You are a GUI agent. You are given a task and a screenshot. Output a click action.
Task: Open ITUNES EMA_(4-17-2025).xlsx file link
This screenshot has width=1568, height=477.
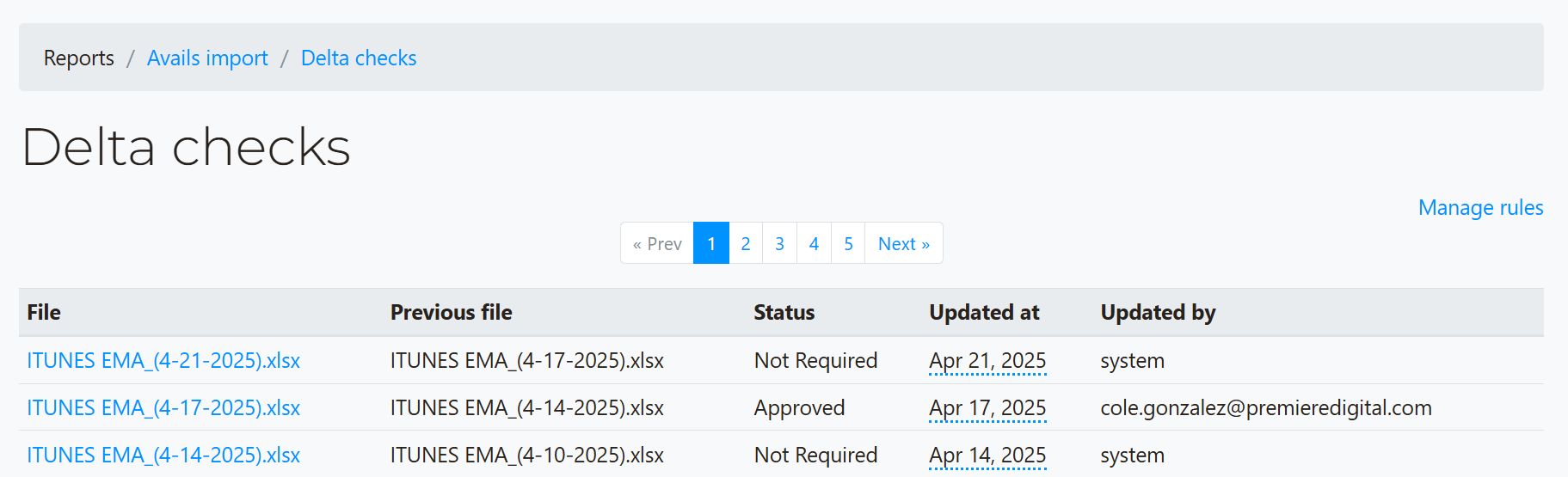(163, 408)
